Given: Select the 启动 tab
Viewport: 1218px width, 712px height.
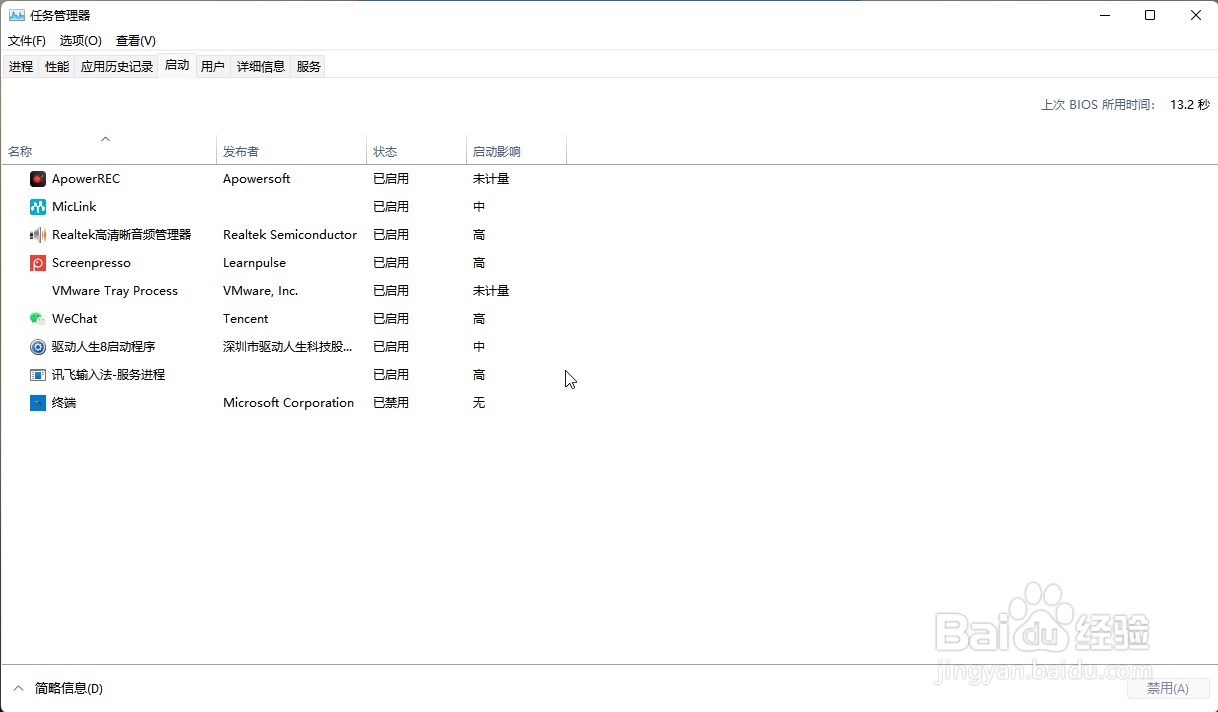Looking at the screenshot, I should click(177, 65).
